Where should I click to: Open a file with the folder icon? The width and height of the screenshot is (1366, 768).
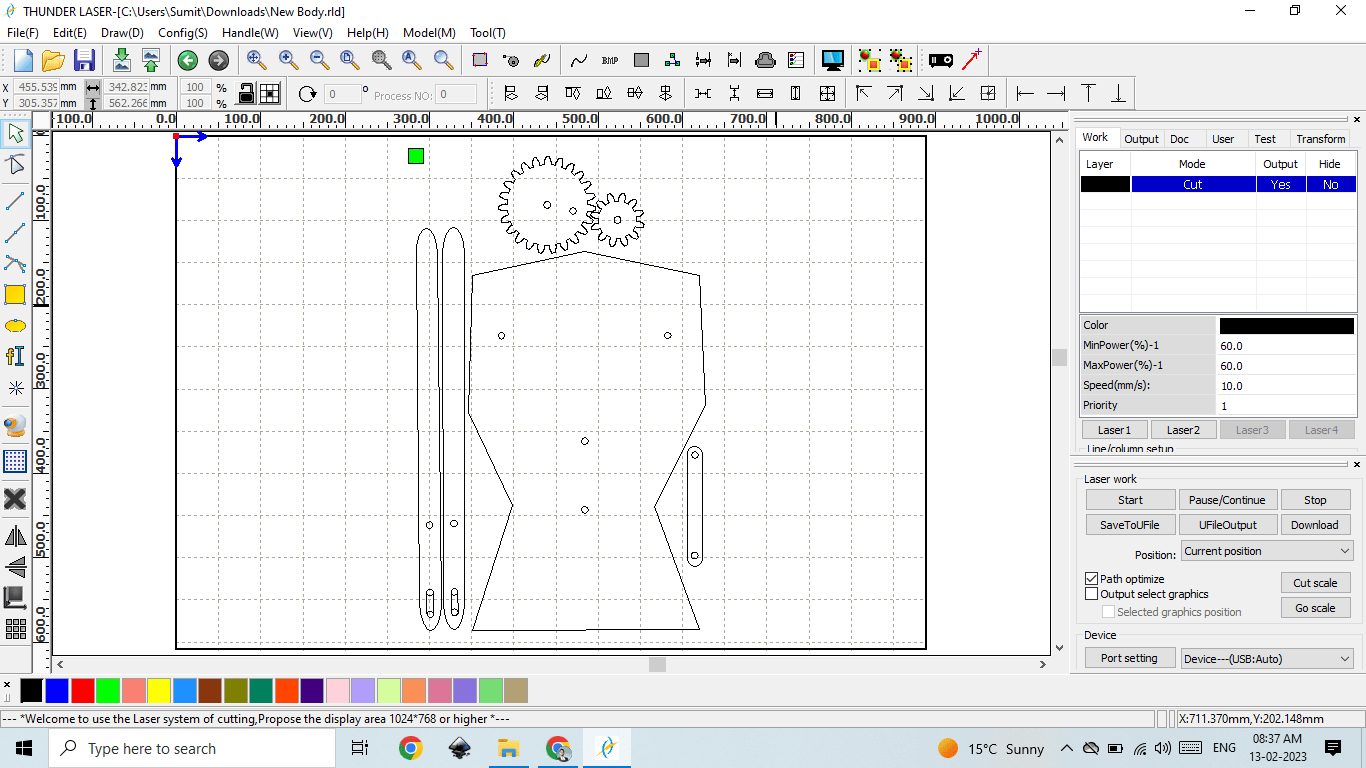point(53,60)
